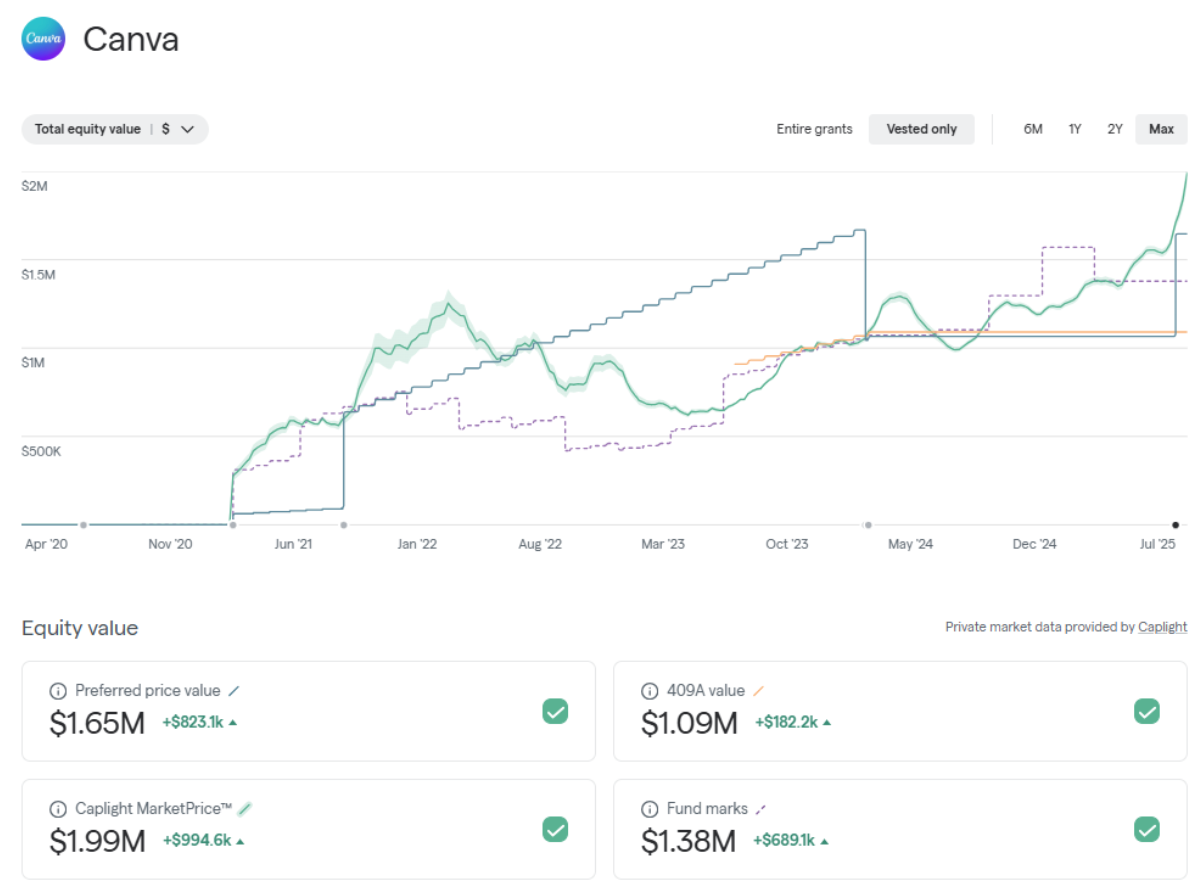This screenshot has width=1192, height=894.
Task: Click the purple dashed icon after Fund marks
Action: pos(761,808)
